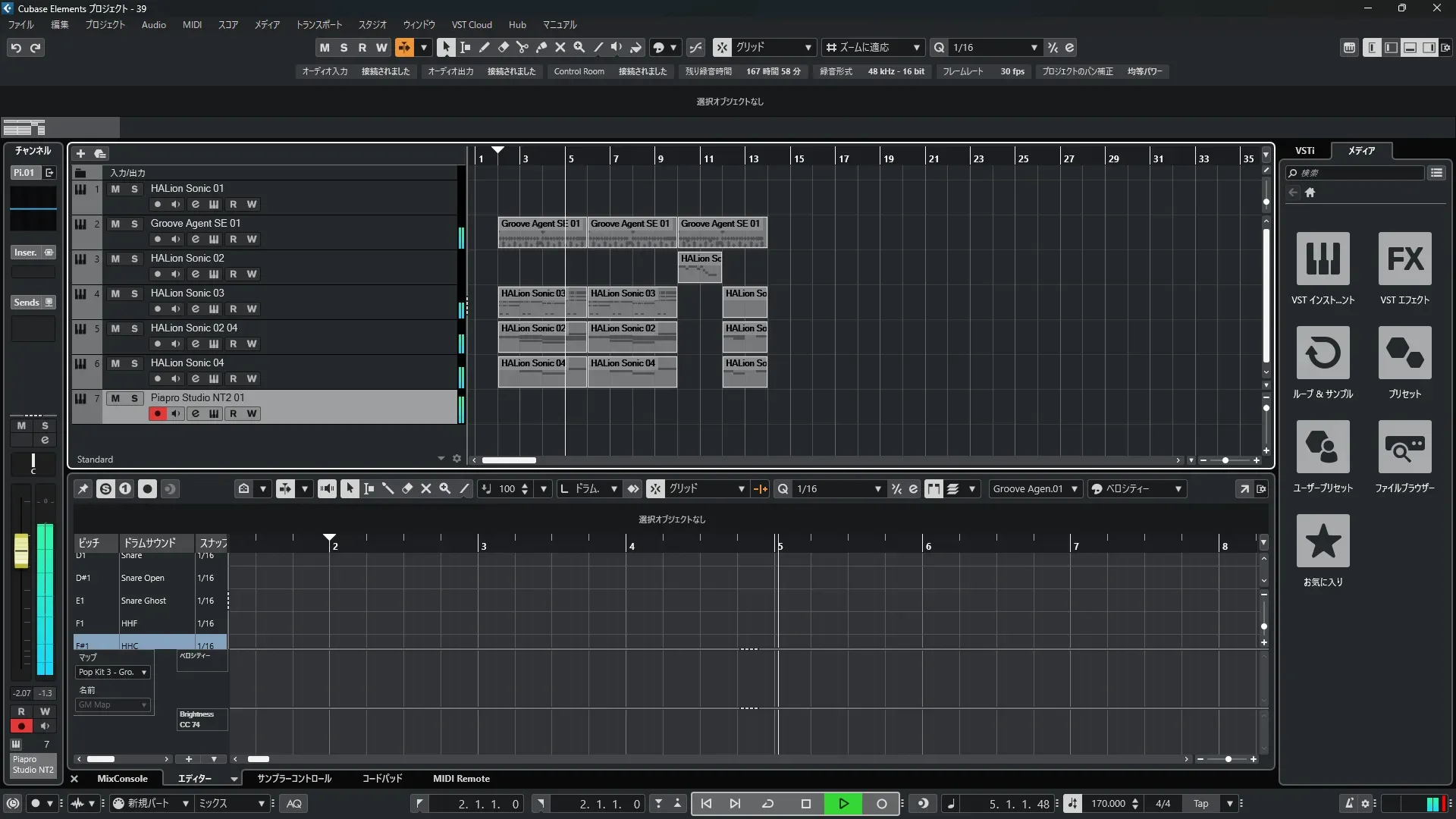Select the Glue tool in main toolbar

pos(541,47)
